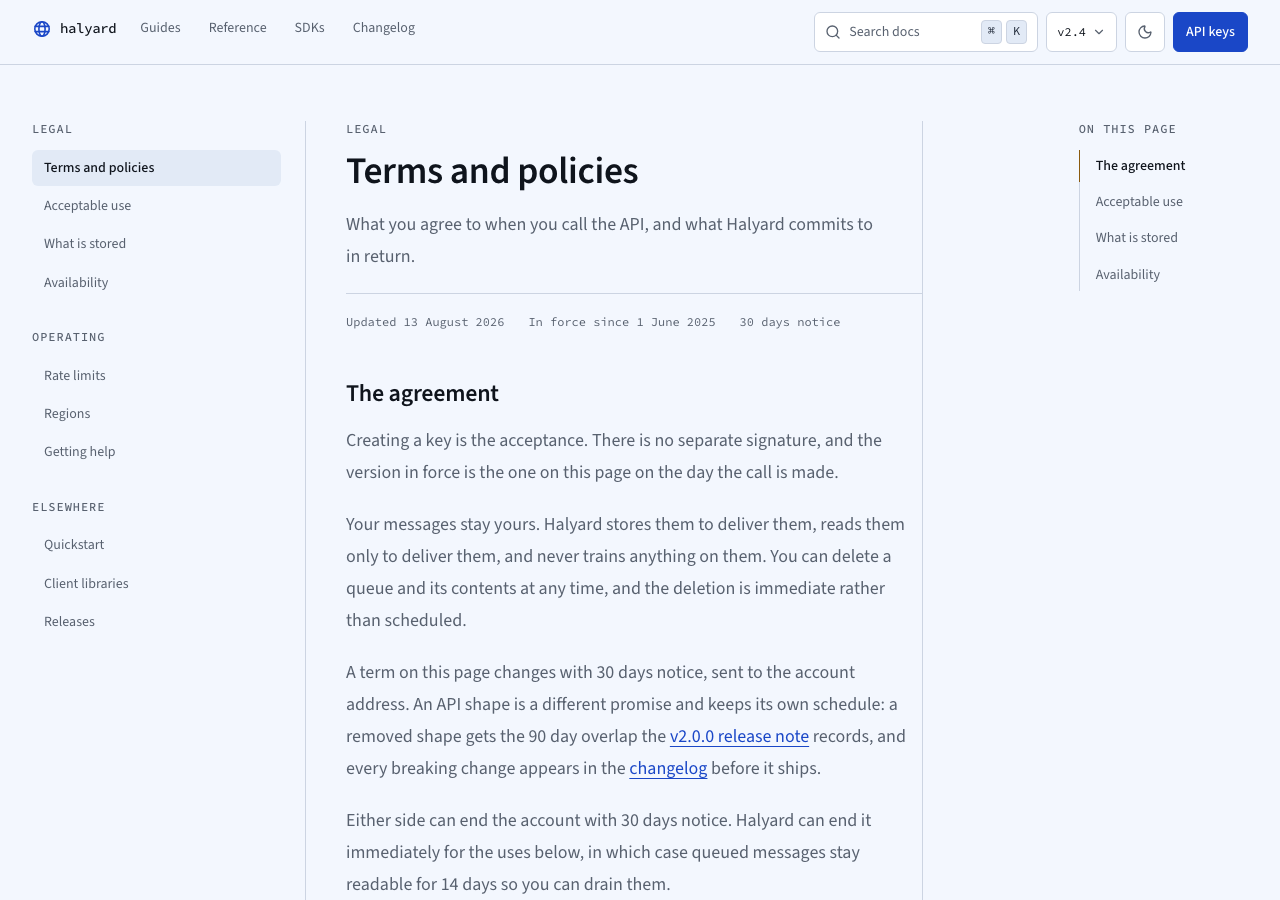The width and height of the screenshot is (1280, 900).
Task: Open Regions page in sidebar
Action: click(156, 414)
